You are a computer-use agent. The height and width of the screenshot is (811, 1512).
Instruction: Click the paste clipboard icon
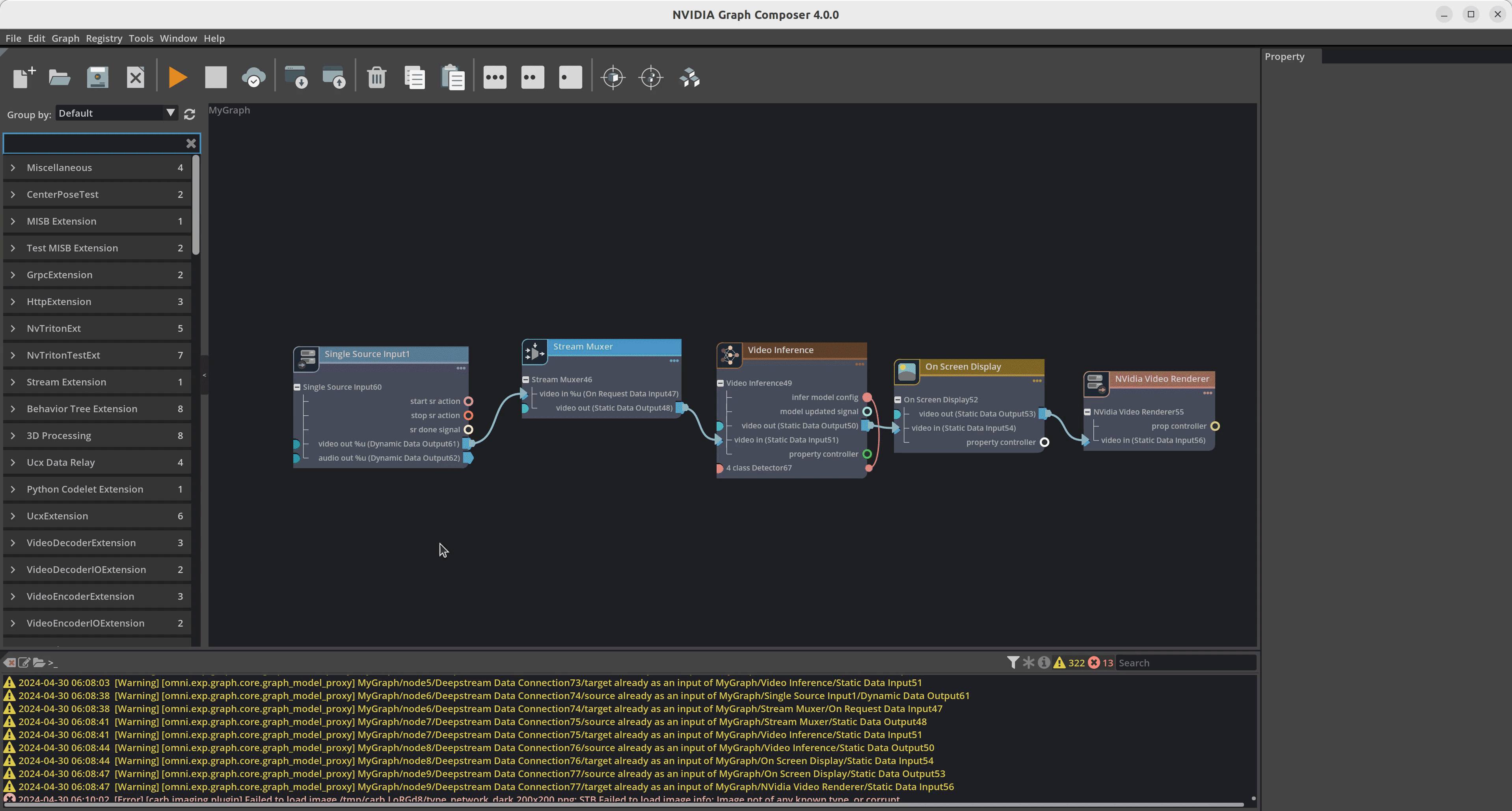(452, 78)
